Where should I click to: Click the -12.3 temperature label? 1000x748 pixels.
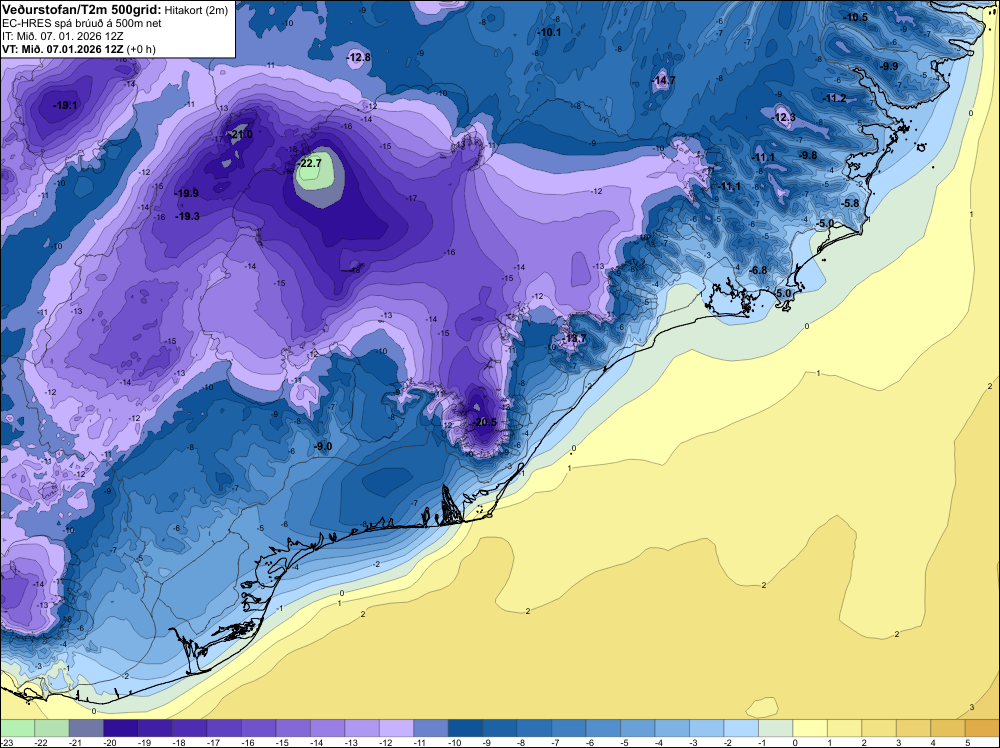click(784, 117)
